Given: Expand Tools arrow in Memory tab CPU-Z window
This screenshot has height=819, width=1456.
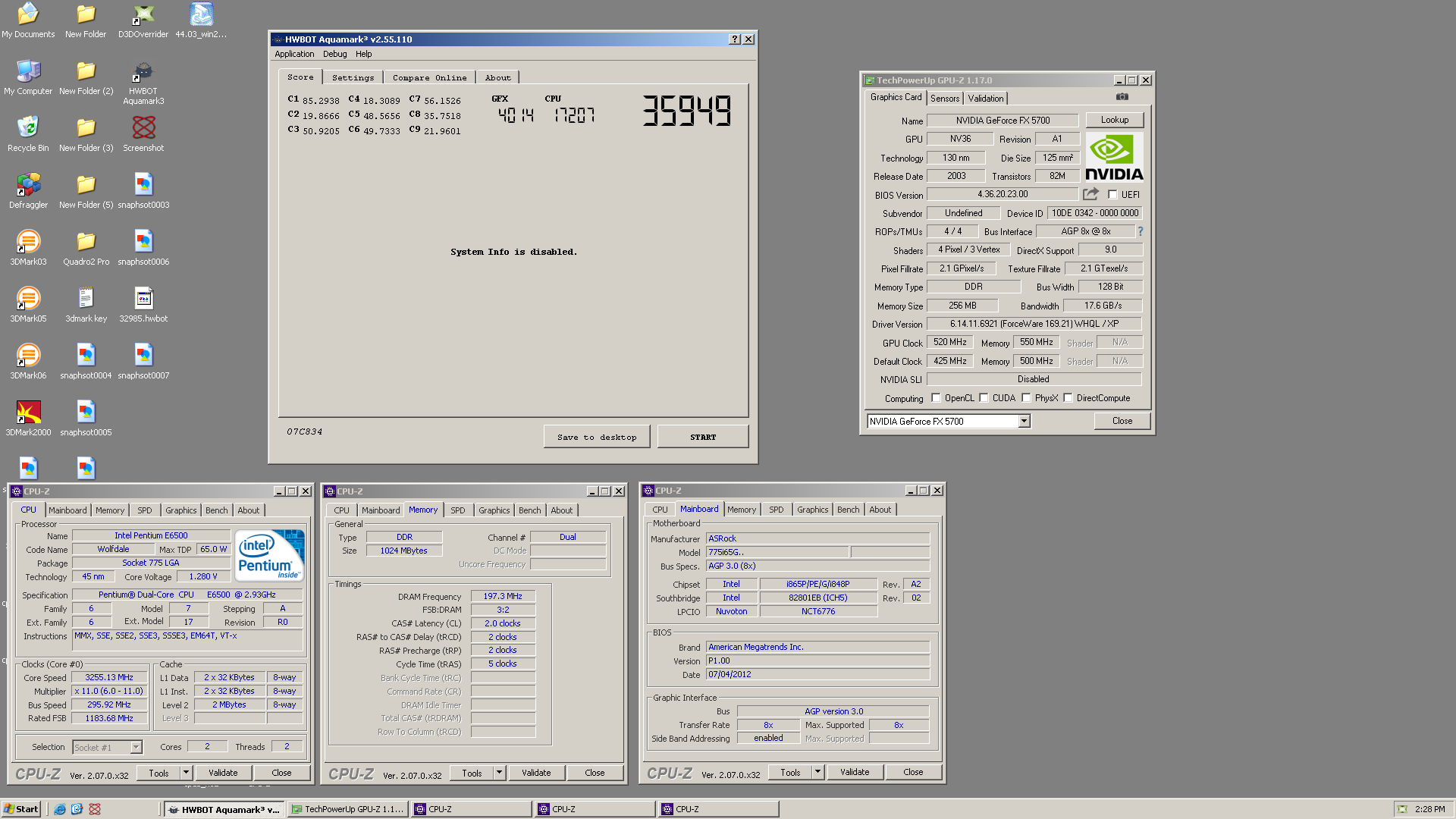Looking at the screenshot, I should (499, 773).
